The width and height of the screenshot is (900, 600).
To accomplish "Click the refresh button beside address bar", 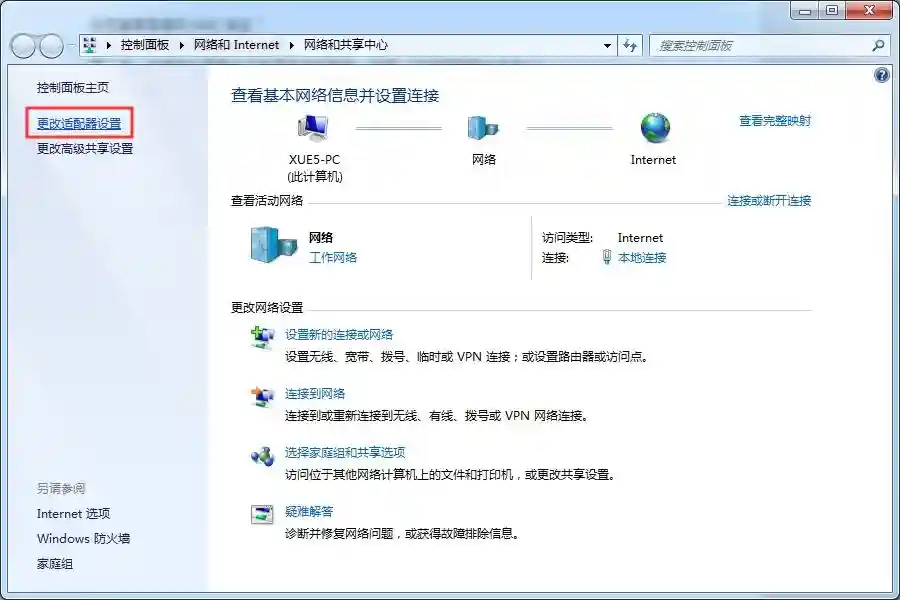I will (x=630, y=45).
